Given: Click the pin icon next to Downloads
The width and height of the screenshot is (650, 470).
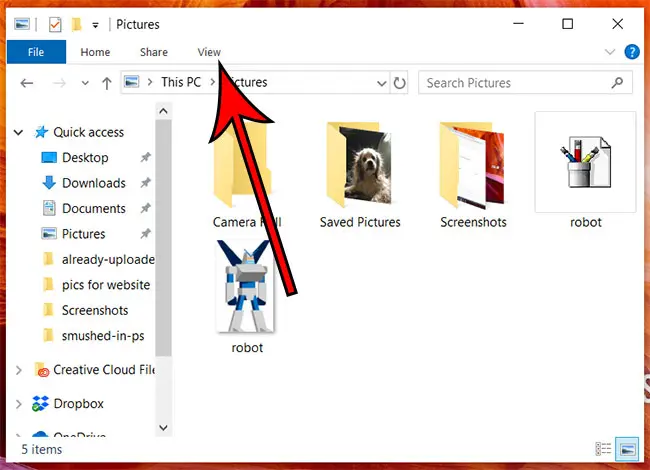Looking at the screenshot, I should click(145, 183).
